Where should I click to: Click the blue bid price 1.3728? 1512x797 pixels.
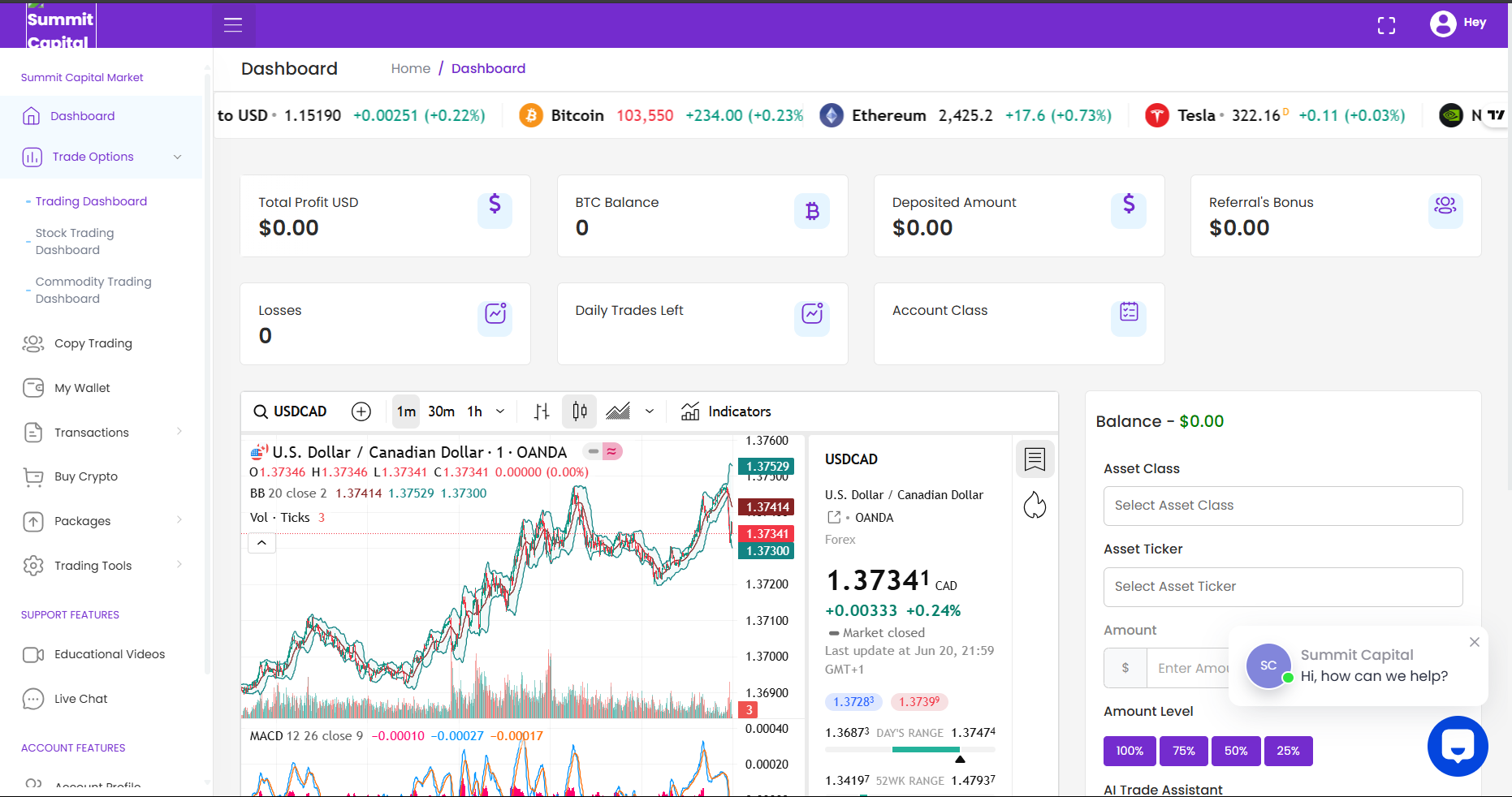853,701
